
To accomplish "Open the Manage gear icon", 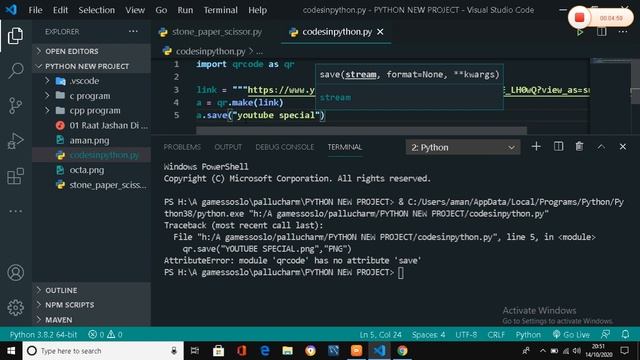I will point(16,307).
